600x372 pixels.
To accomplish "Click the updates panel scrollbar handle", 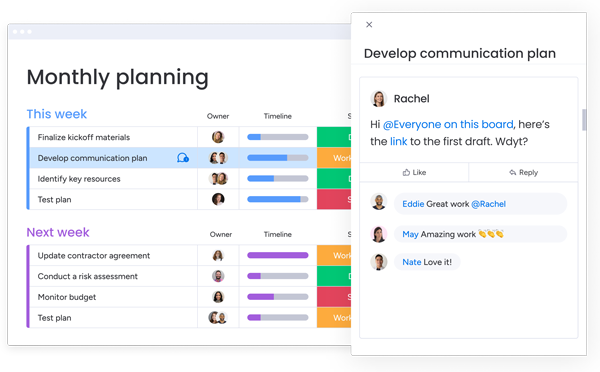I will [584, 120].
